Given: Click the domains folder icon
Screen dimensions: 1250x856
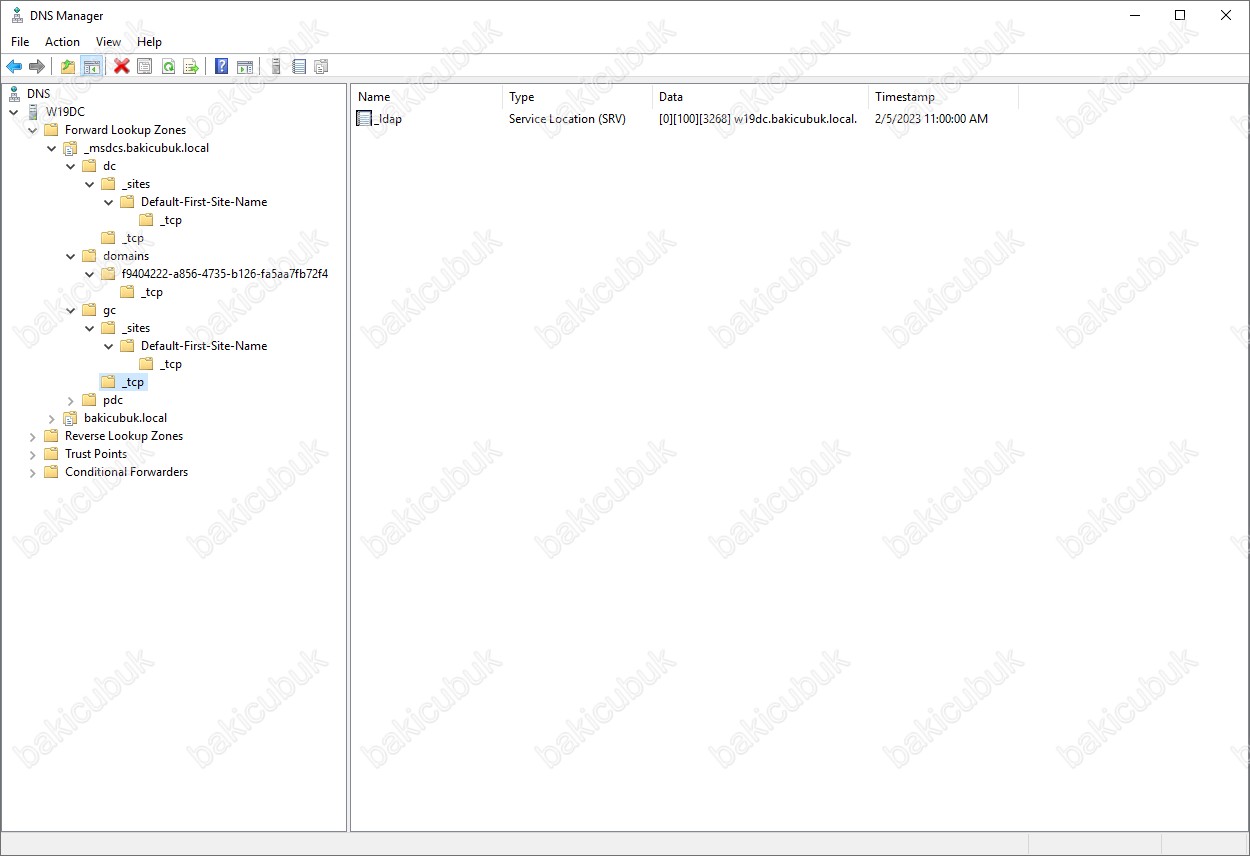Looking at the screenshot, I should [89, 256].
